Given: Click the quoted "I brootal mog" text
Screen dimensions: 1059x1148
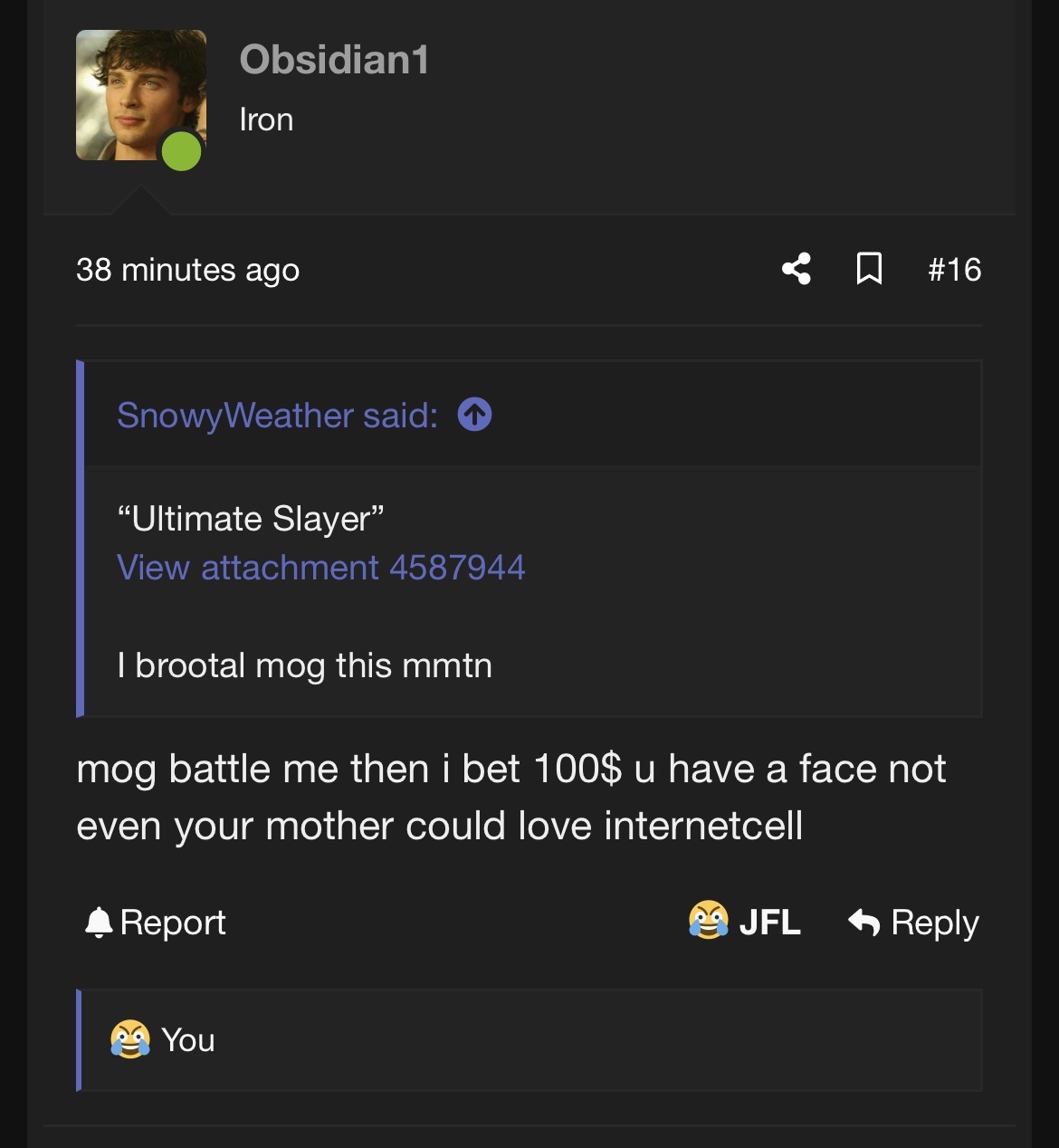Looking at the screenshot, I should [304, 665].
